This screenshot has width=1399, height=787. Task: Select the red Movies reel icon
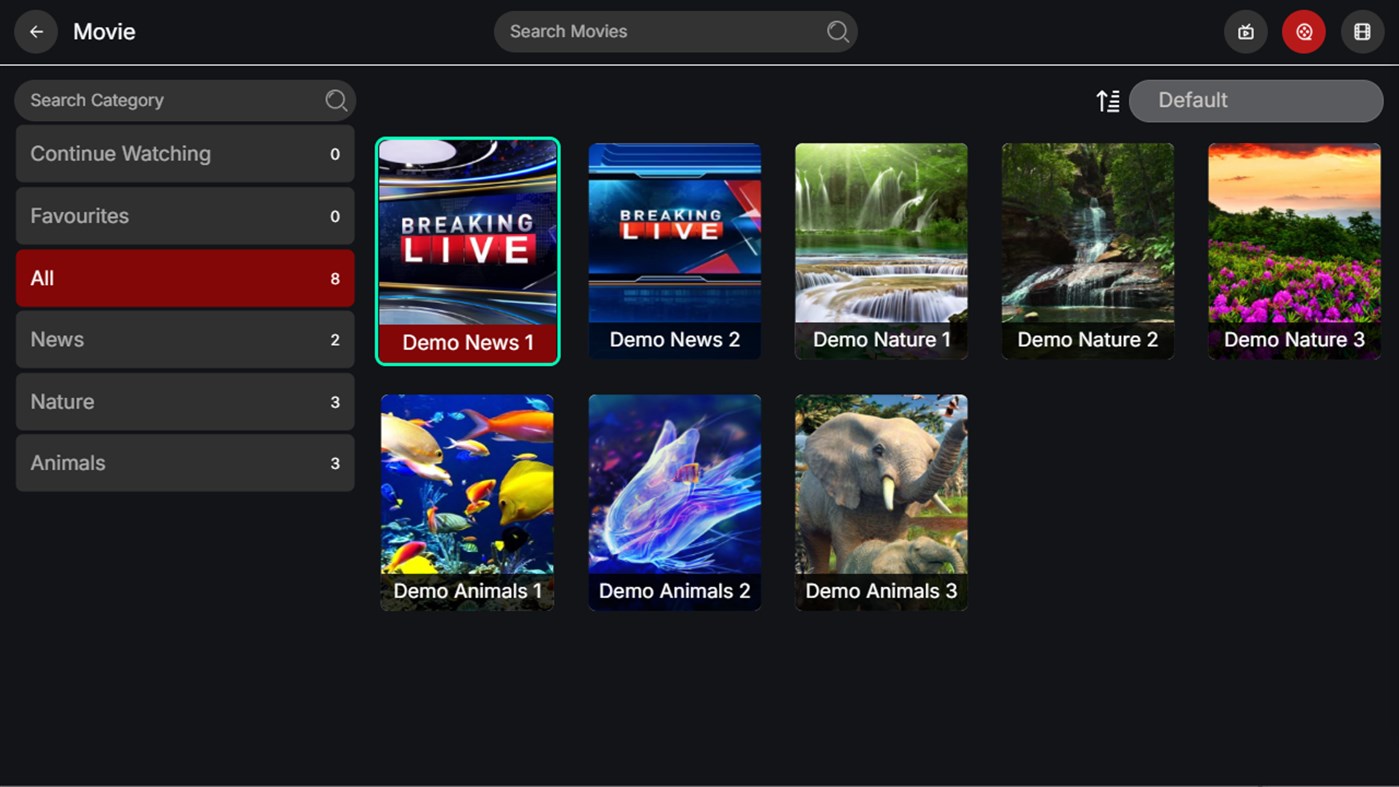(x=1303, y=31)
